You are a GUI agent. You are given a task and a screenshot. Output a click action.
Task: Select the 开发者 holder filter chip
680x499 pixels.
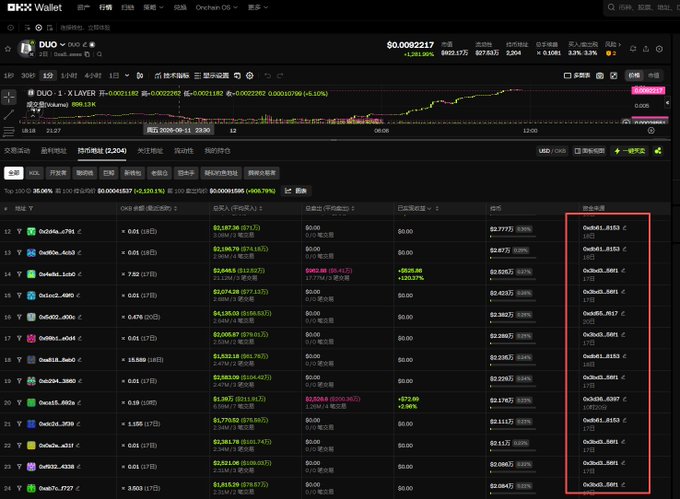tap(58, 173)
